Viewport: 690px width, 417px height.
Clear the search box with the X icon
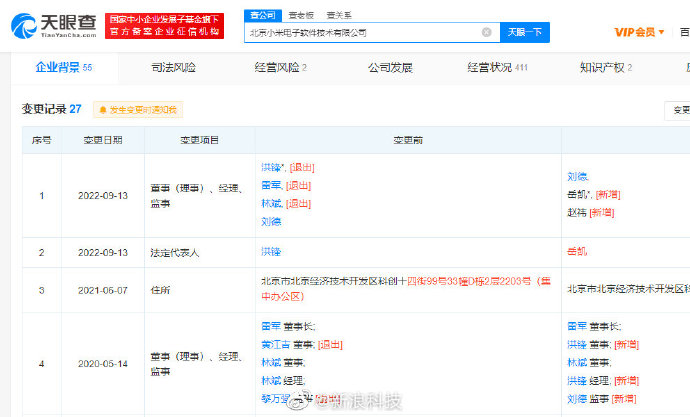(x=487, y=32)
